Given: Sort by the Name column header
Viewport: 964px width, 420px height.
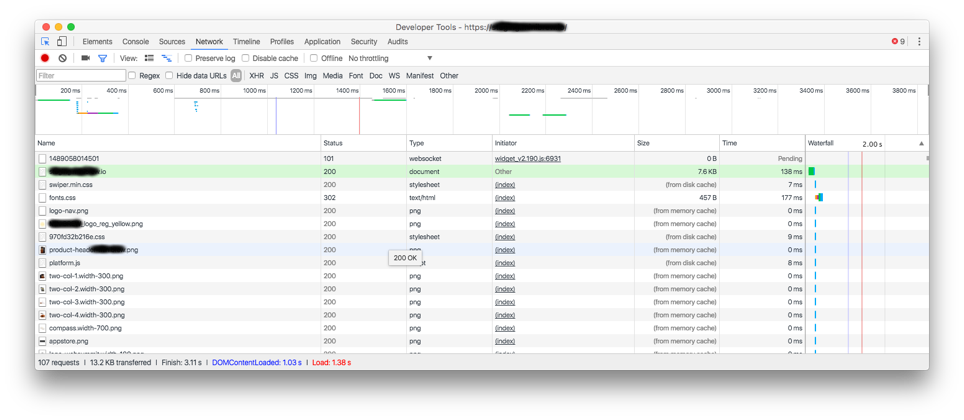Looking at the screenshot, I should [178, 143].
